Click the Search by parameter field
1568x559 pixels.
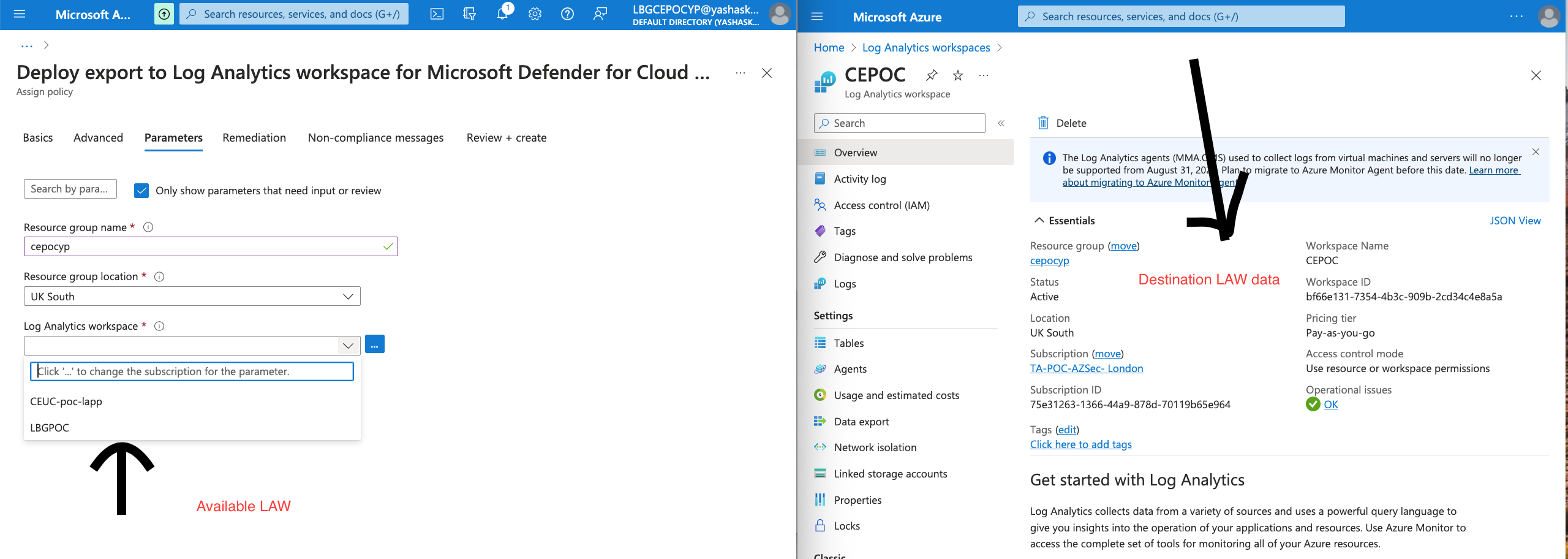(x=70, y=189)
